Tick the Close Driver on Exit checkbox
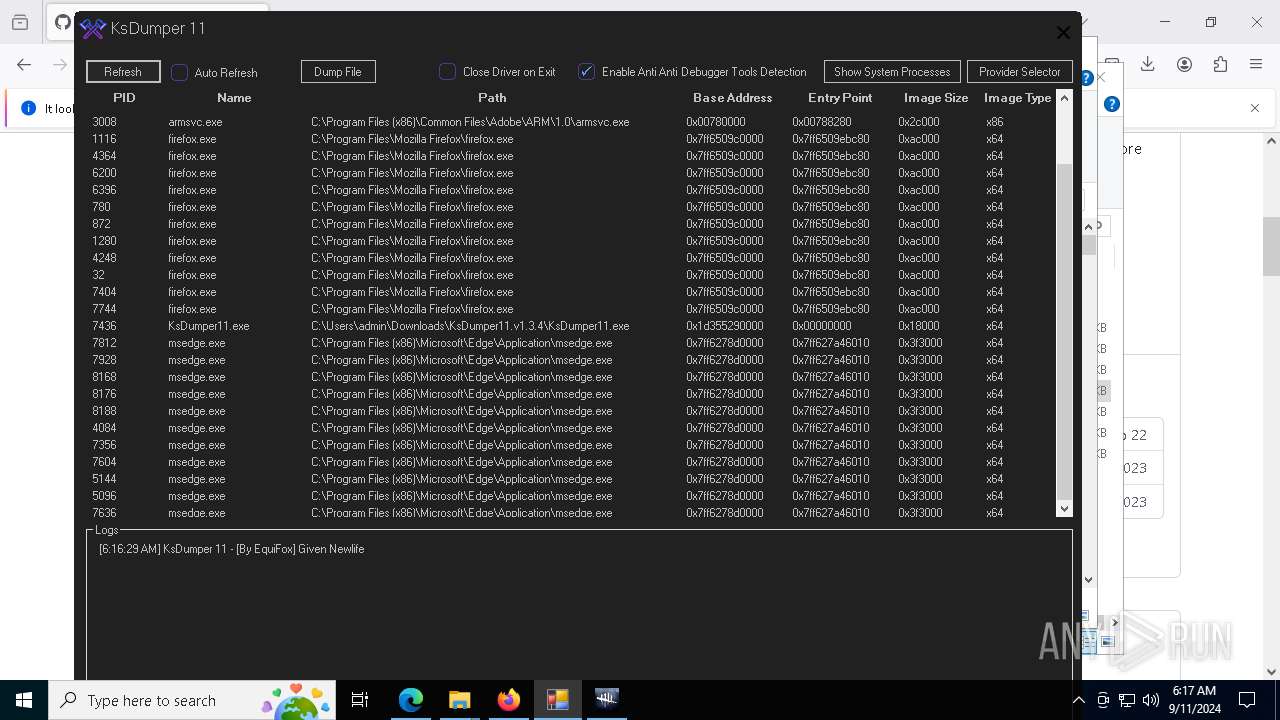This screenshot has height=720, width=1280. click(447, 72)
